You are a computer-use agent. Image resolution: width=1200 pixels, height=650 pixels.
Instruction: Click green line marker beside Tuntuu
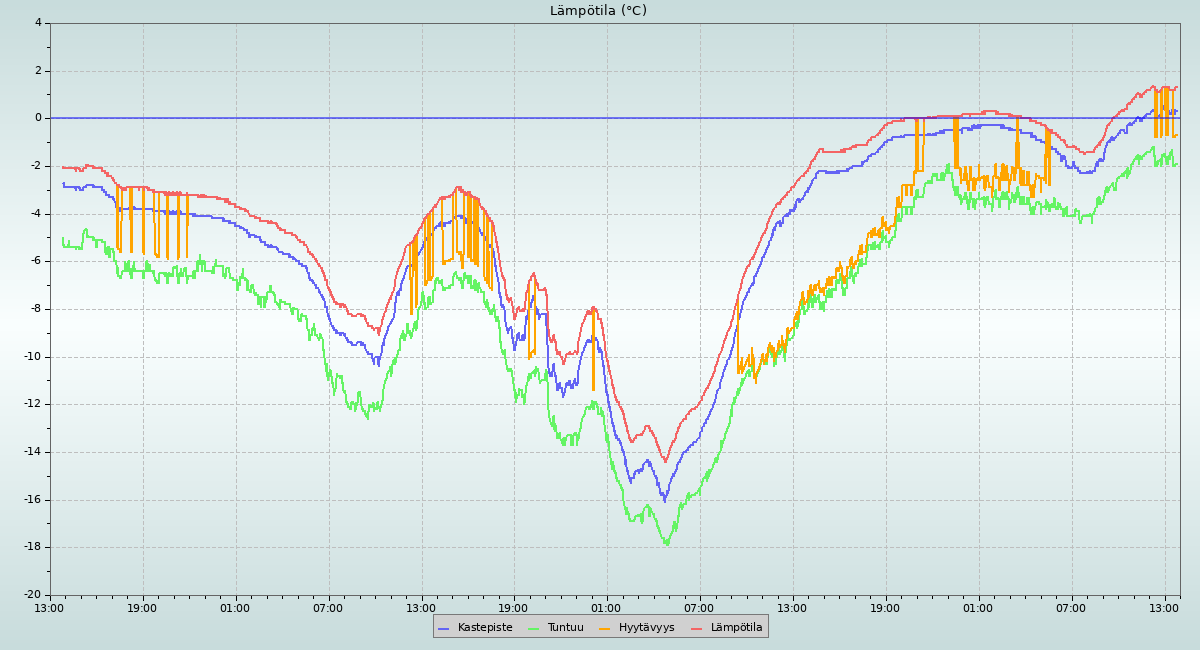pos(534,628)
